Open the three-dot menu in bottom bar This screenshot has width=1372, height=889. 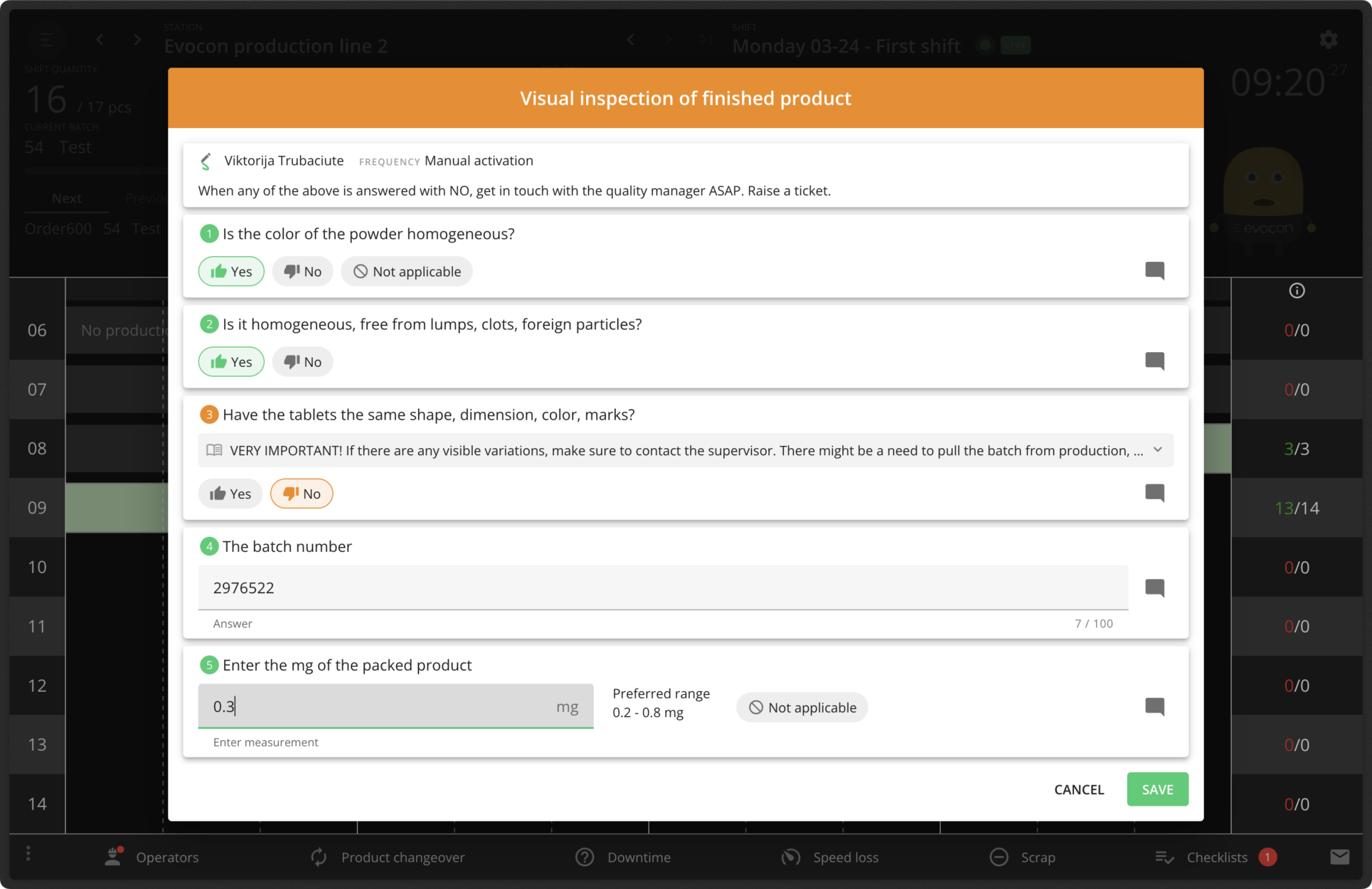pyautogui.click(x=28, y=853)
